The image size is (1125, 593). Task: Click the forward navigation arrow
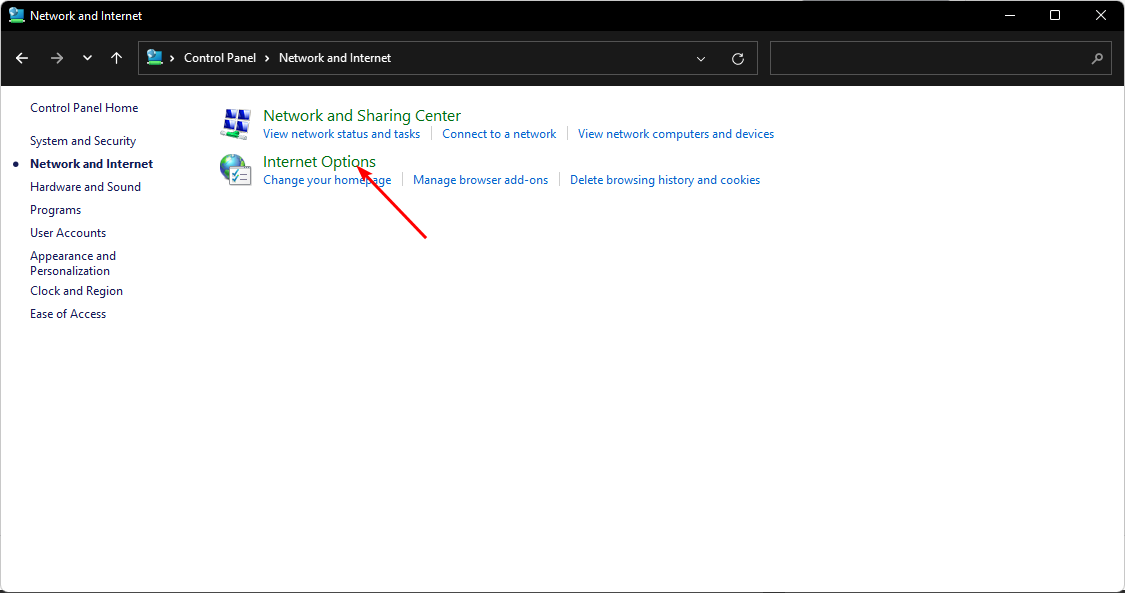click(57, 58)
